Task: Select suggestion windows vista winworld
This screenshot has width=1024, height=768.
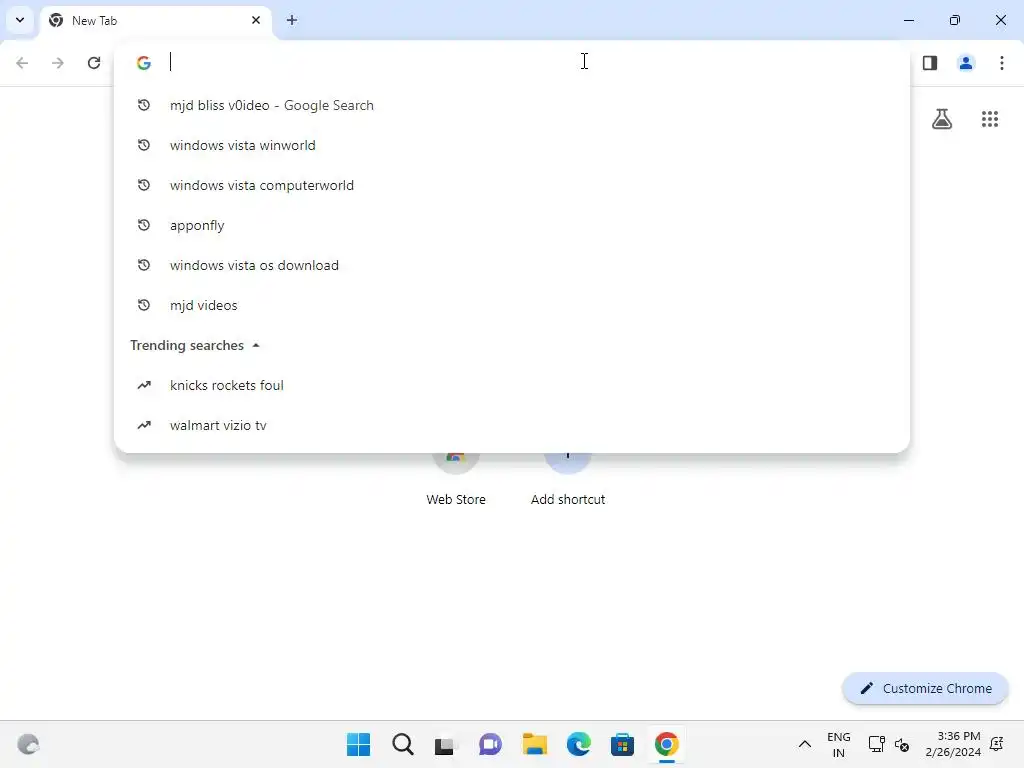Action: (512, 145)
